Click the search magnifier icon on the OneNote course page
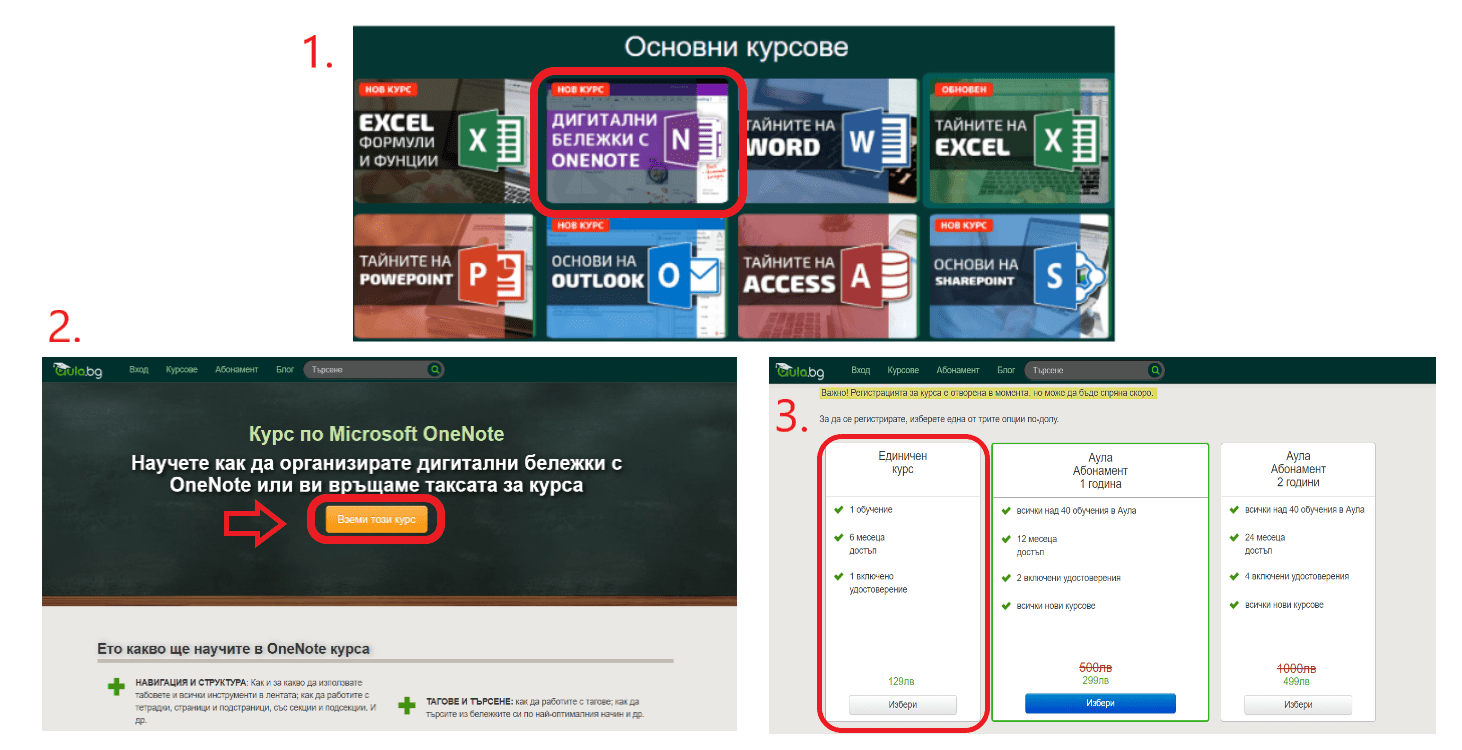1462x750 pixels. point(435,370)
